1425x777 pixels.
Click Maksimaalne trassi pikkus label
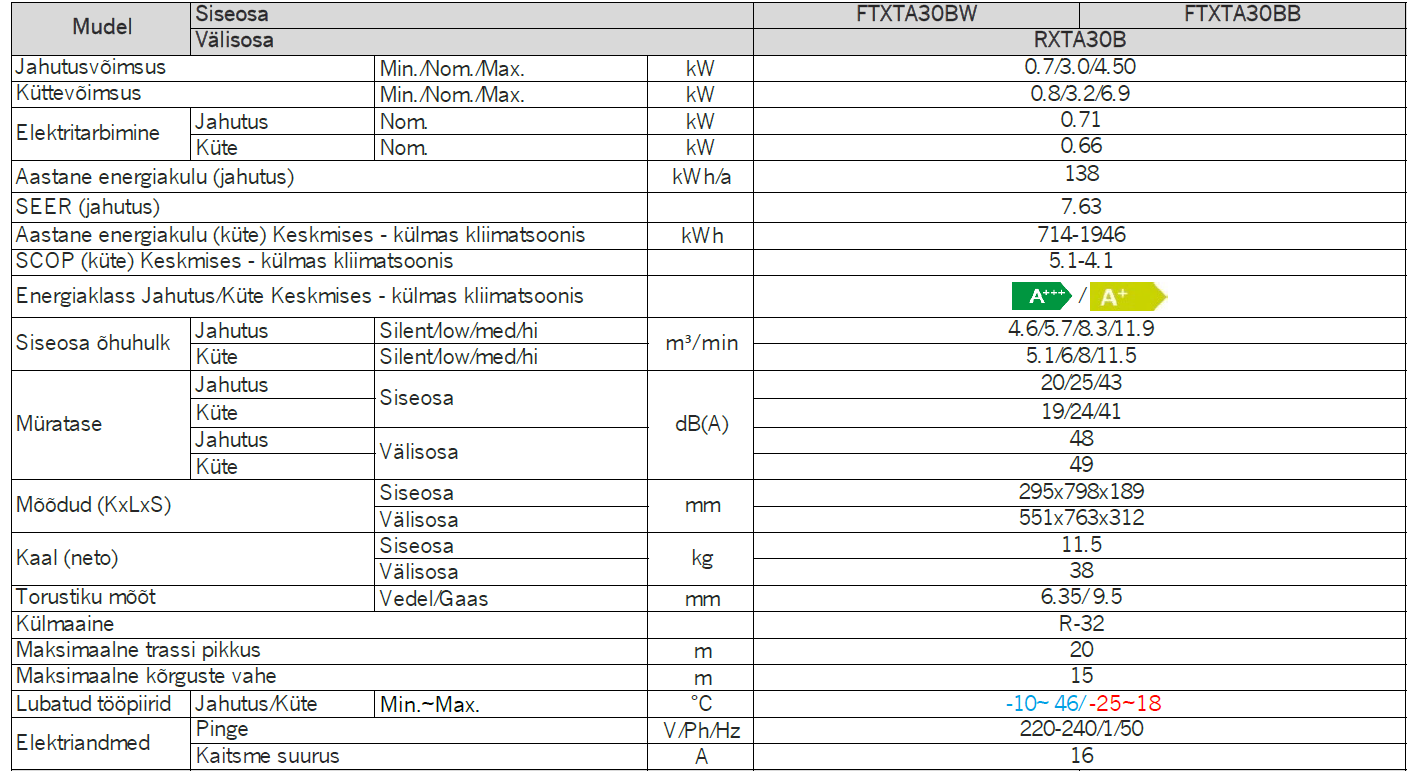(139, 651)
